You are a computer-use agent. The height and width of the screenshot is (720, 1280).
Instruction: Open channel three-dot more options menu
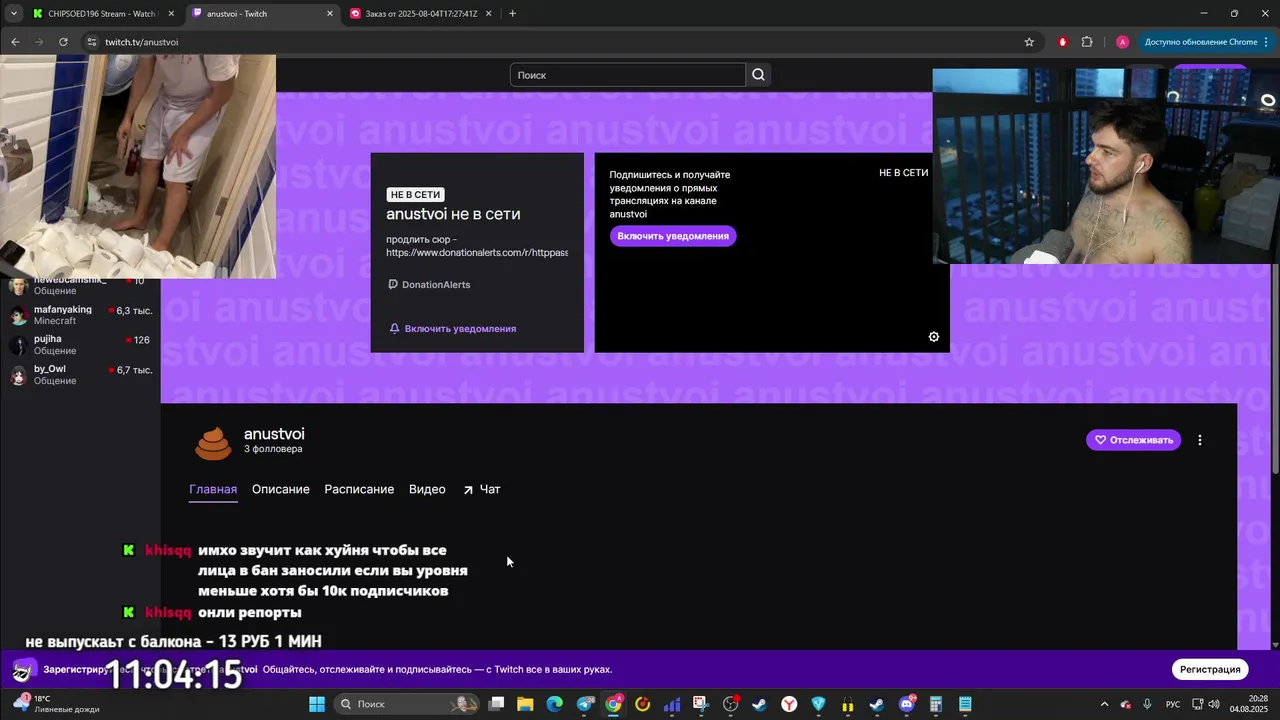click(1200, 440)
